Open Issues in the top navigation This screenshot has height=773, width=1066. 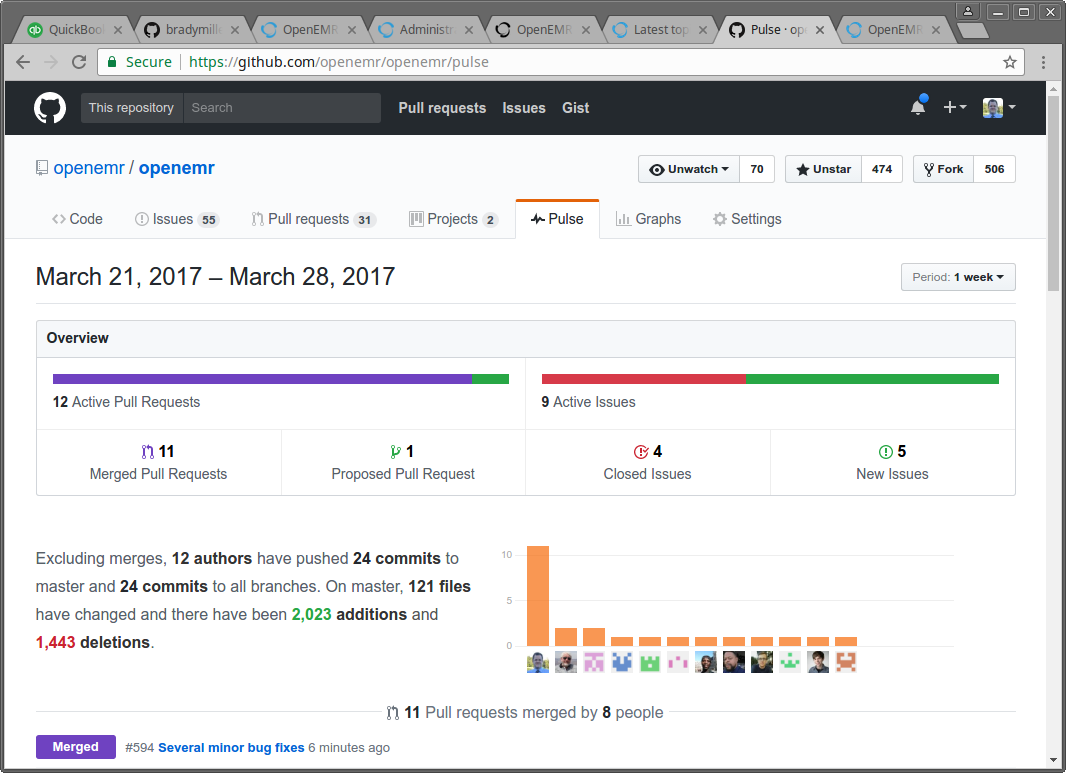click(x=523, y=108)
